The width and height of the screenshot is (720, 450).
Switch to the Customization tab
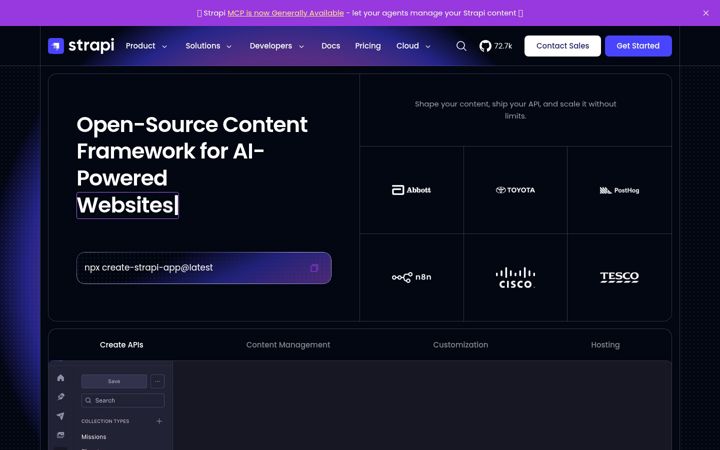[461, 345]
